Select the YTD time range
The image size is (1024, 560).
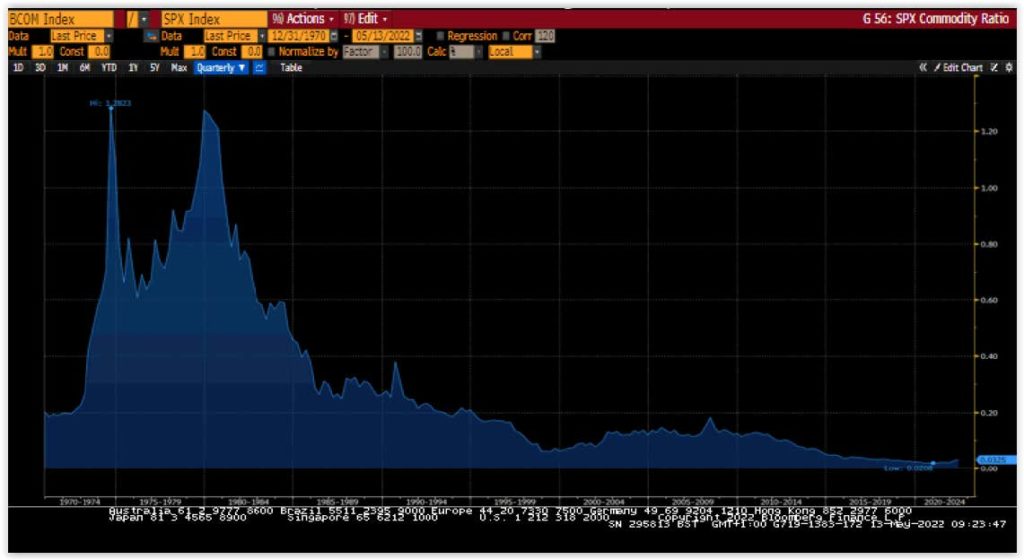tap(107, 68)
